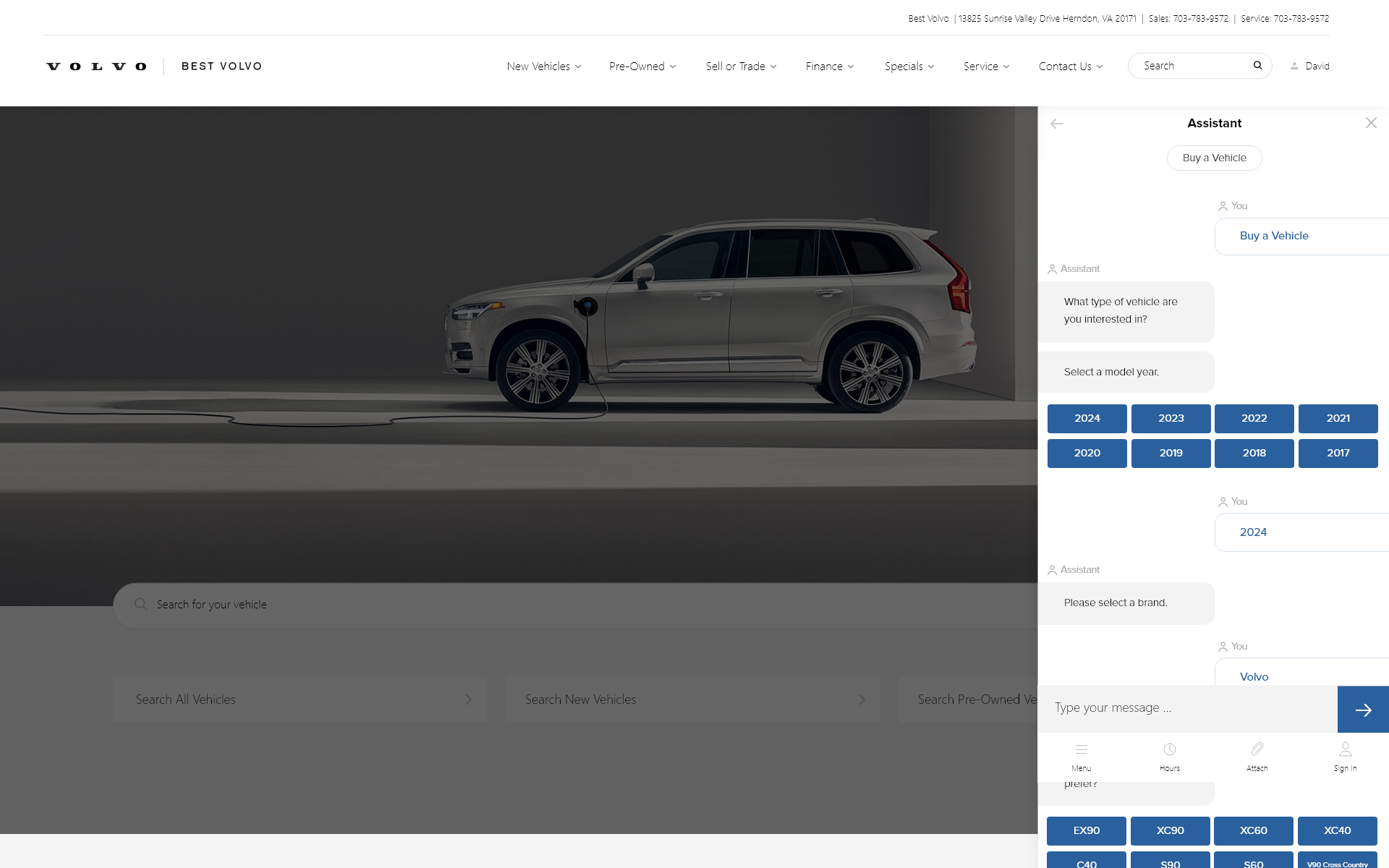The image size is (1389, 868).
Task: Open the Service dropdown
Action: (987, 67)
